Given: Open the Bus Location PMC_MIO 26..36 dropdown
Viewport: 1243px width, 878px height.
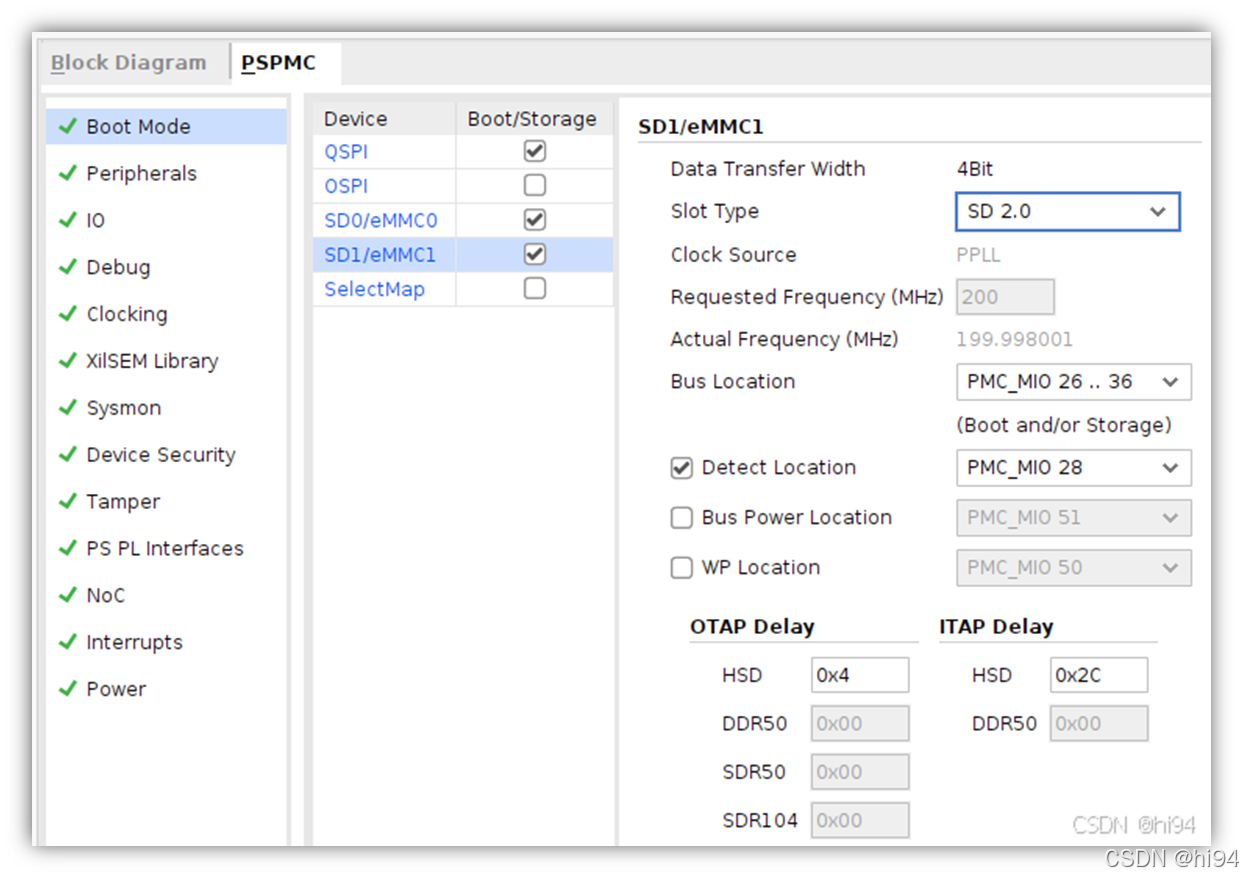Looking at the screenshot, I should point(1074,382).
